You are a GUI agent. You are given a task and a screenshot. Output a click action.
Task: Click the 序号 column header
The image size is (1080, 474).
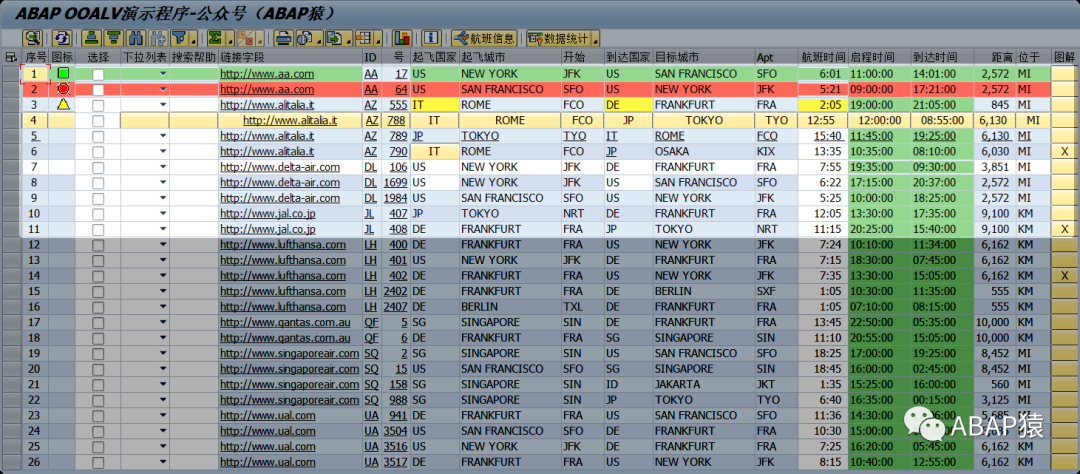pos(36,56)
